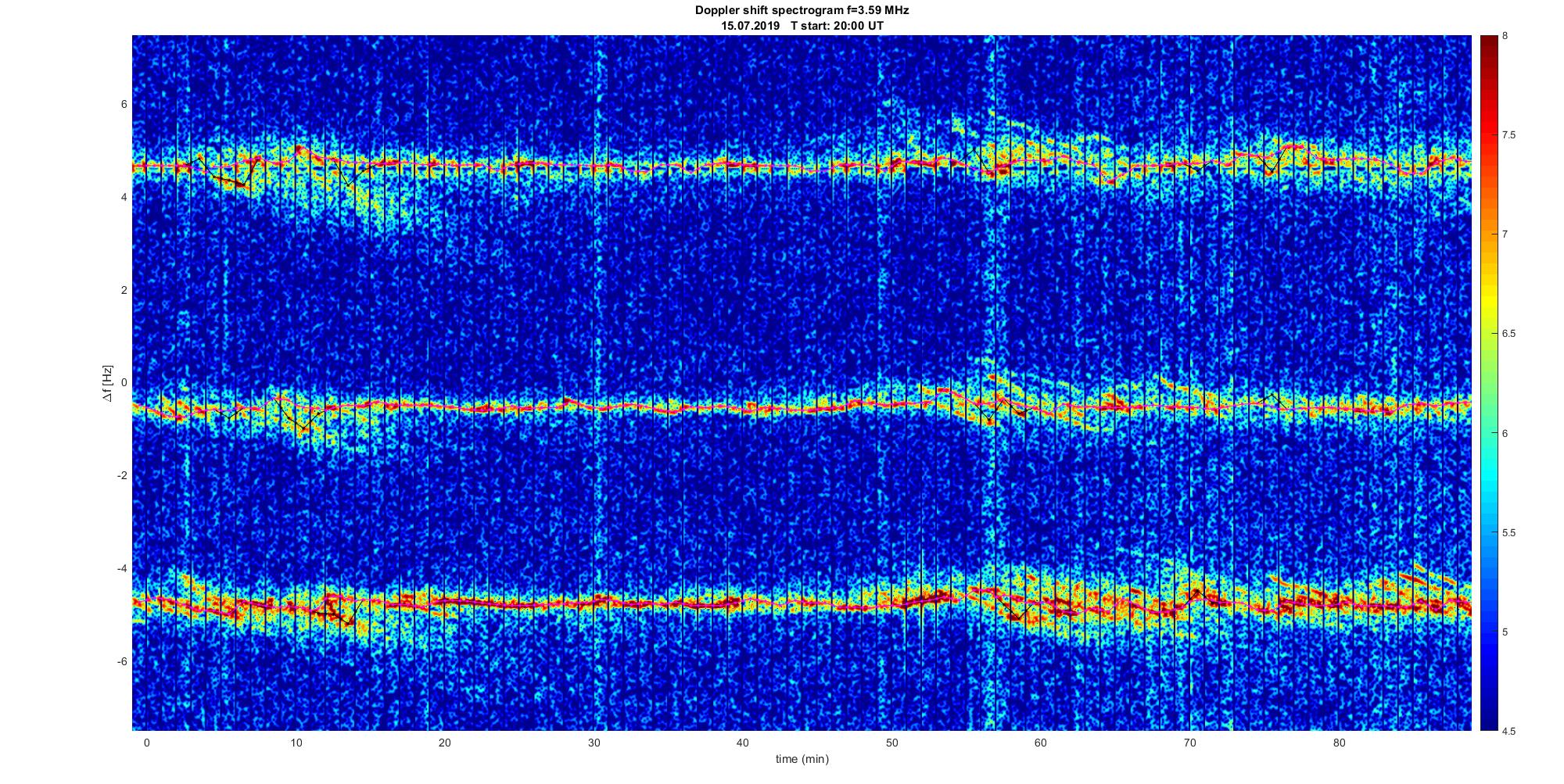Click the y-axis tick label '-4'
This screenshot has width=1564, height=784.
(x=123, y=569)
